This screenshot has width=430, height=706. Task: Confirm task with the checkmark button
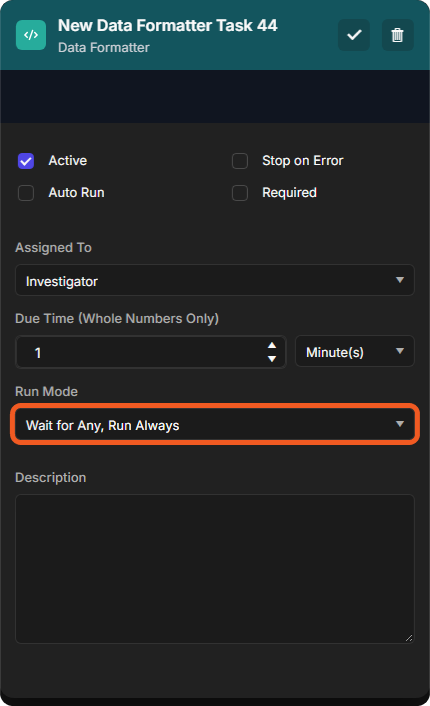(x=354, y=35)
